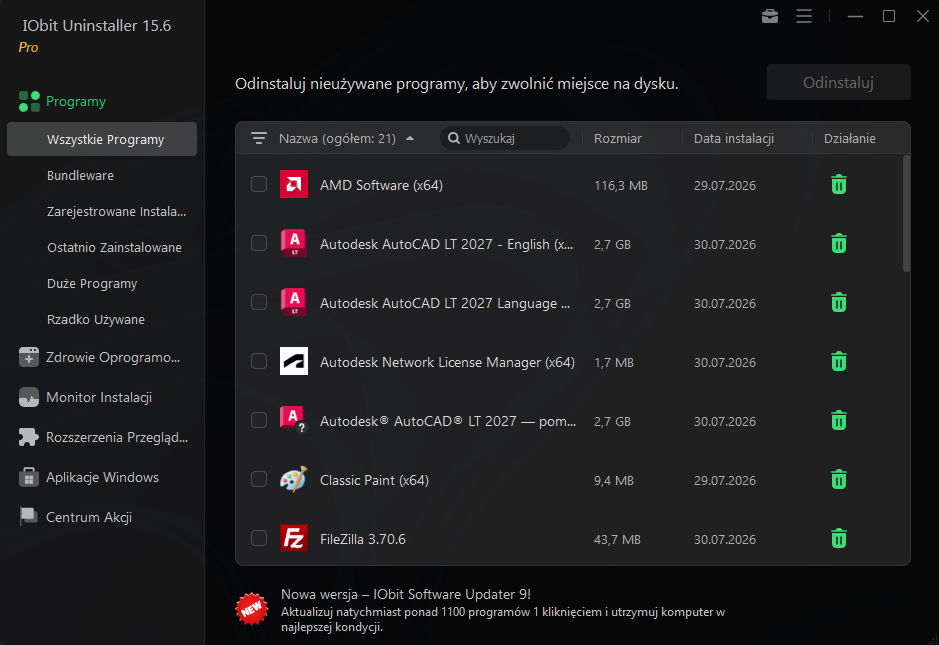
Task: Click the Classic Paint (x64) name
Action: [x=374, y=480]
